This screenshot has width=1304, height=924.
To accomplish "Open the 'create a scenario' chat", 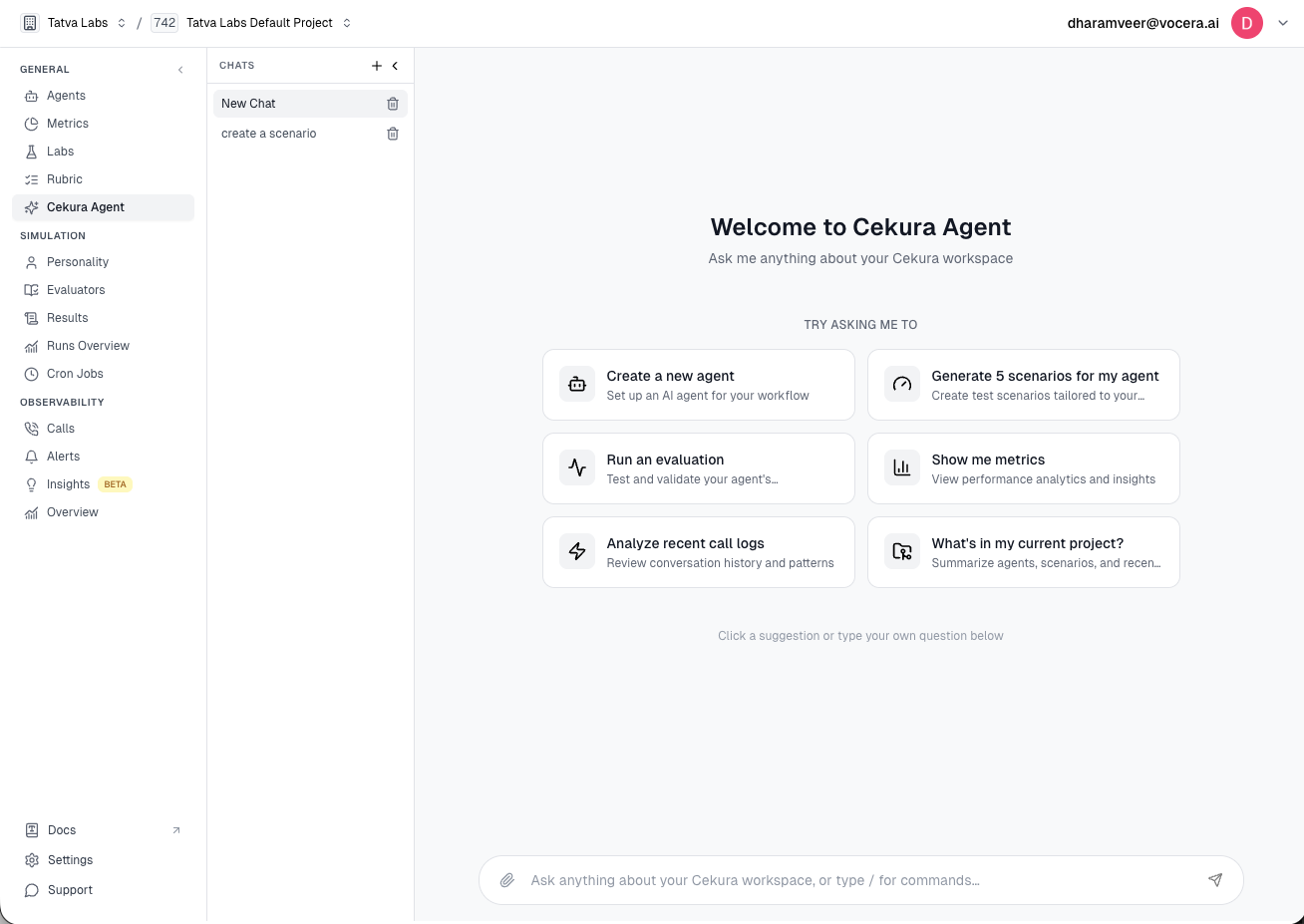I will (310, 134).
